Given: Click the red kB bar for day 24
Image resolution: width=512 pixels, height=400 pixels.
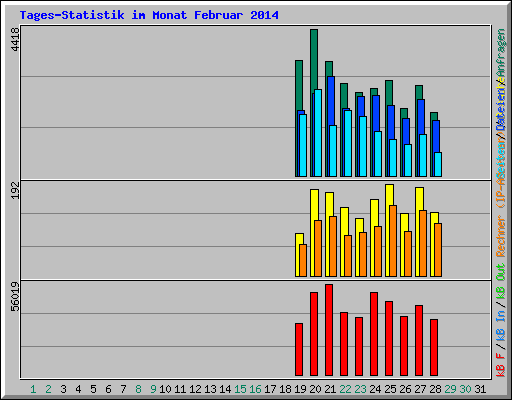Looking at the screenshot, I should [x=374, y=334].
